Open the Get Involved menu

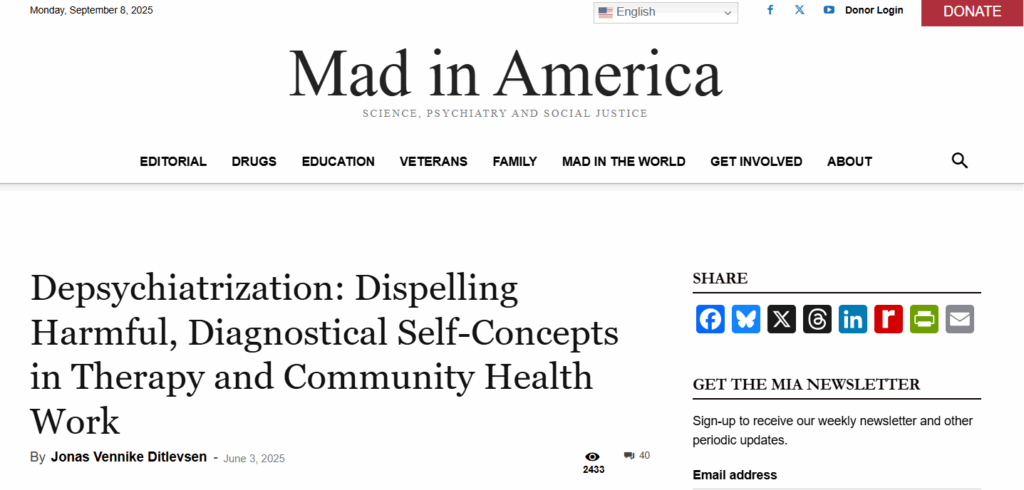(756, 161)
